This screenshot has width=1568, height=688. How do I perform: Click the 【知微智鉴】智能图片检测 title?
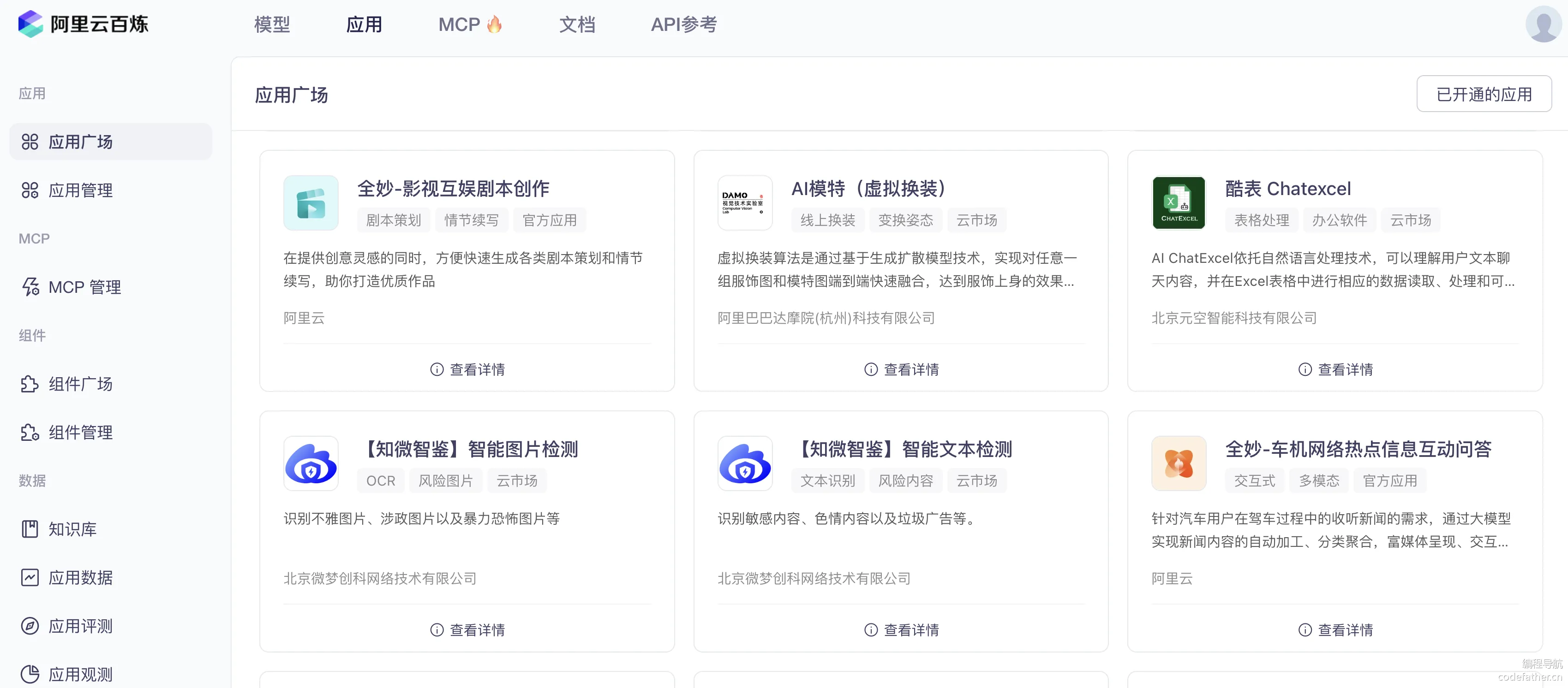467,449
